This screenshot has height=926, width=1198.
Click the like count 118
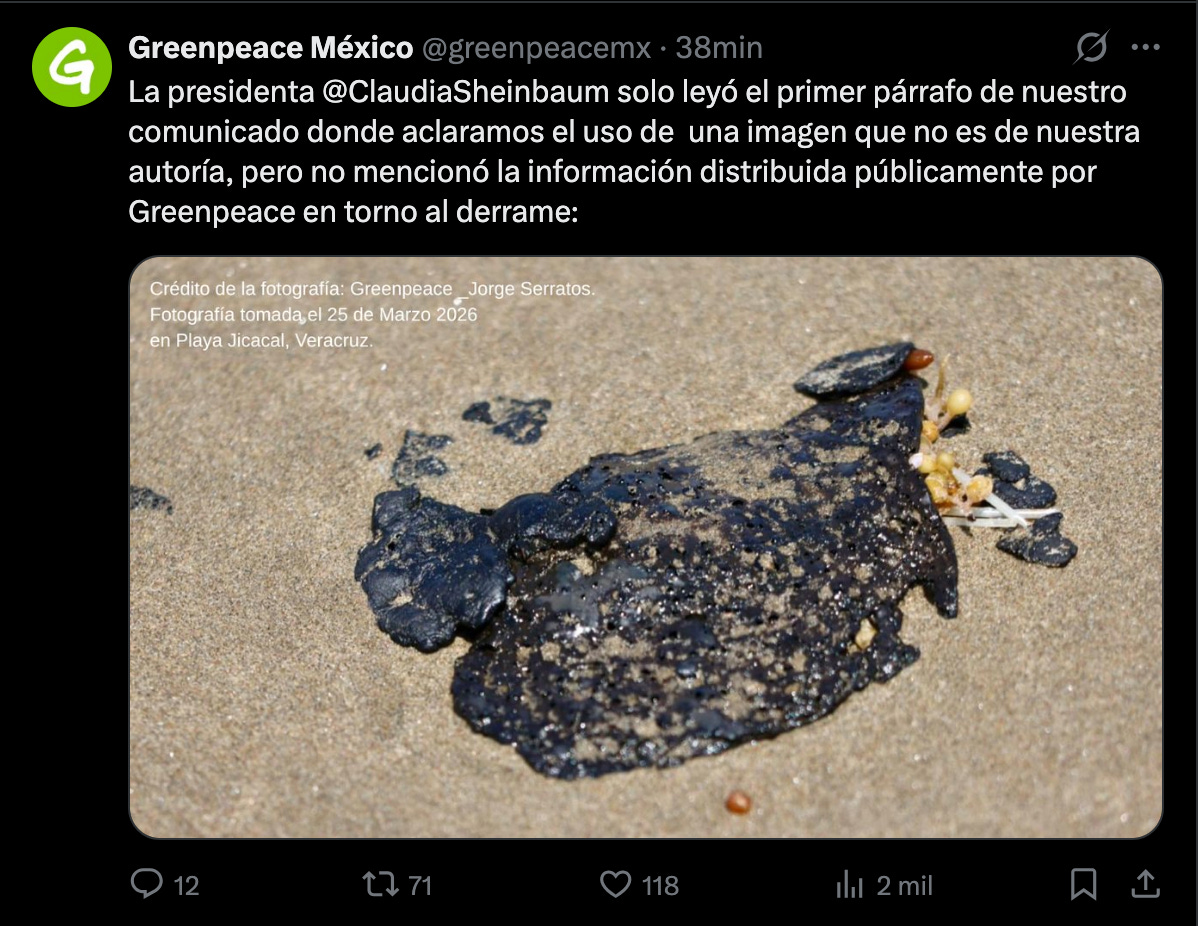(660, 886)
